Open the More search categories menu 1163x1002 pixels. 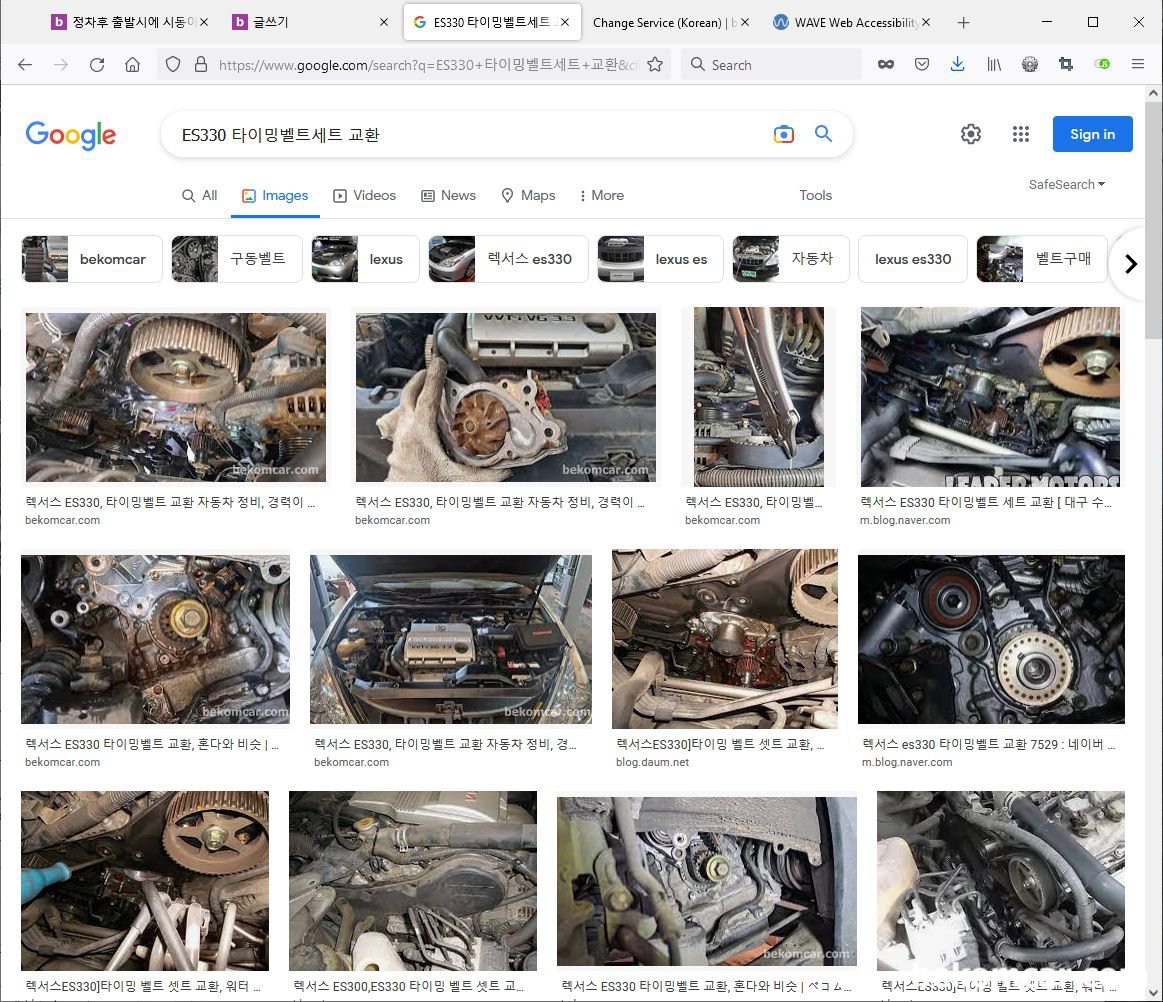[602, 196]
